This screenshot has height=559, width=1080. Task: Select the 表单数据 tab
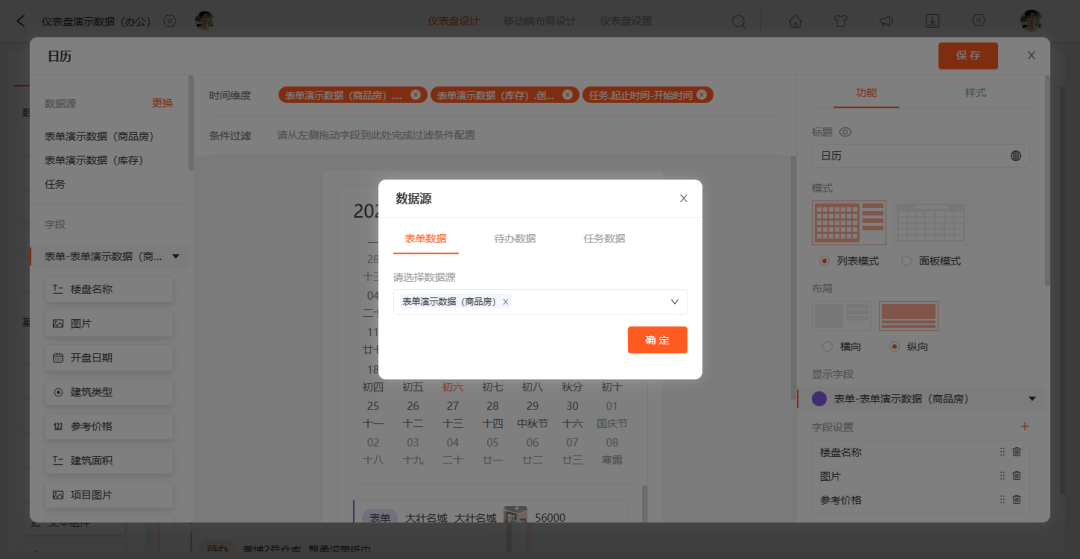pyautogui.click(x=425, y=239)
